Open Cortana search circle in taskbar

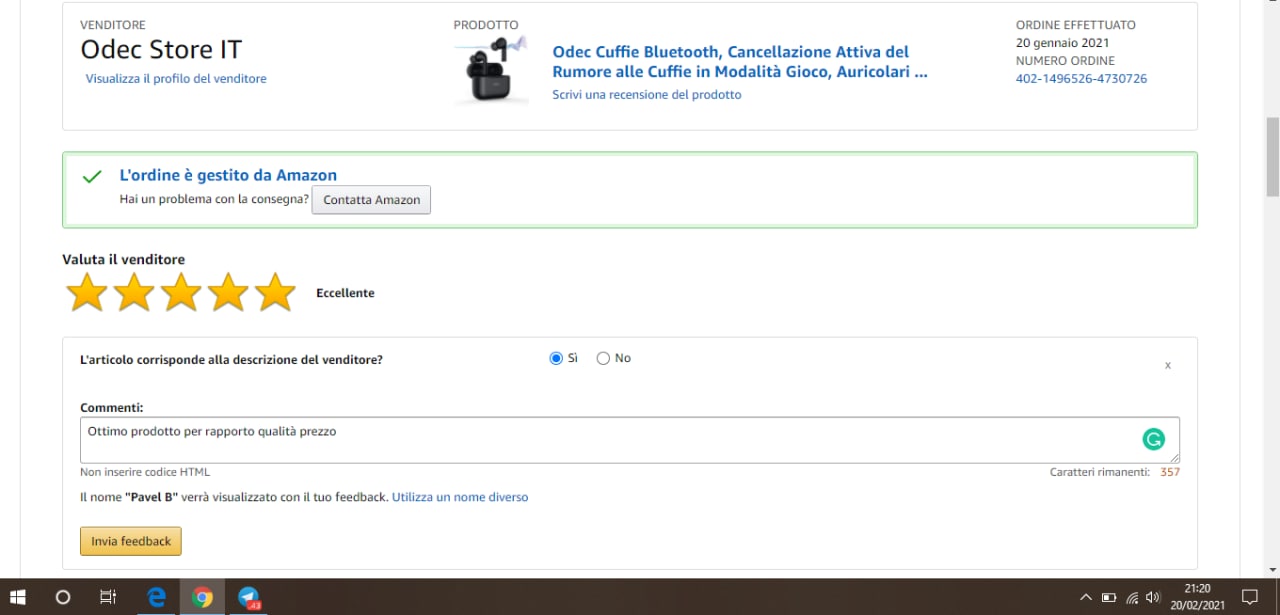63,597
